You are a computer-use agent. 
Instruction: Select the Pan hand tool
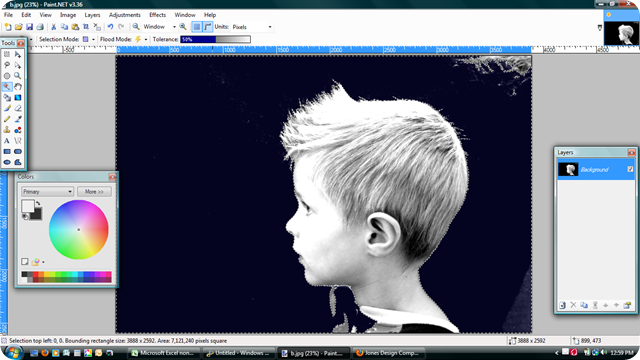click(18, 87)
